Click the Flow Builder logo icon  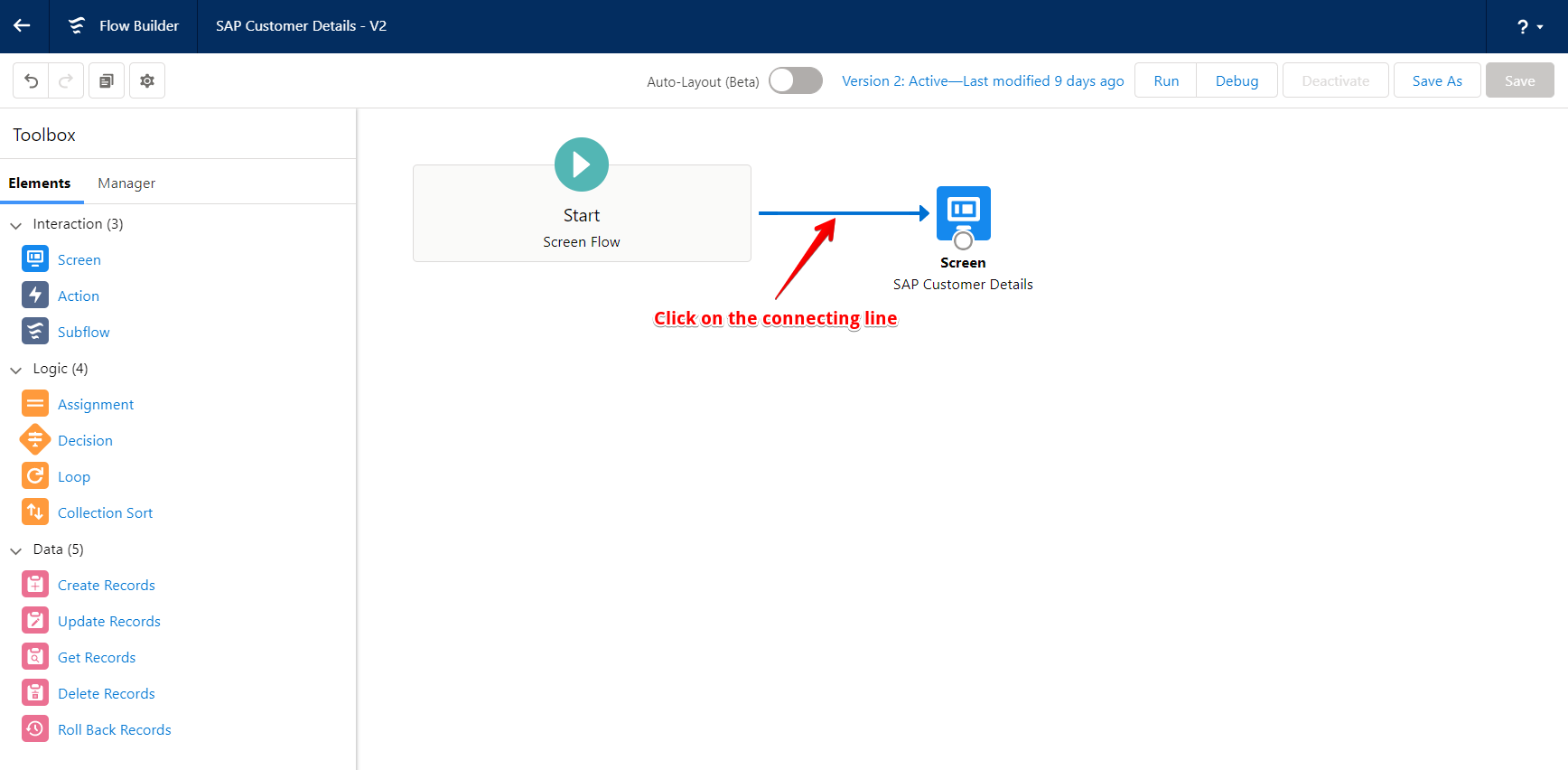click(x=77, y=26)
